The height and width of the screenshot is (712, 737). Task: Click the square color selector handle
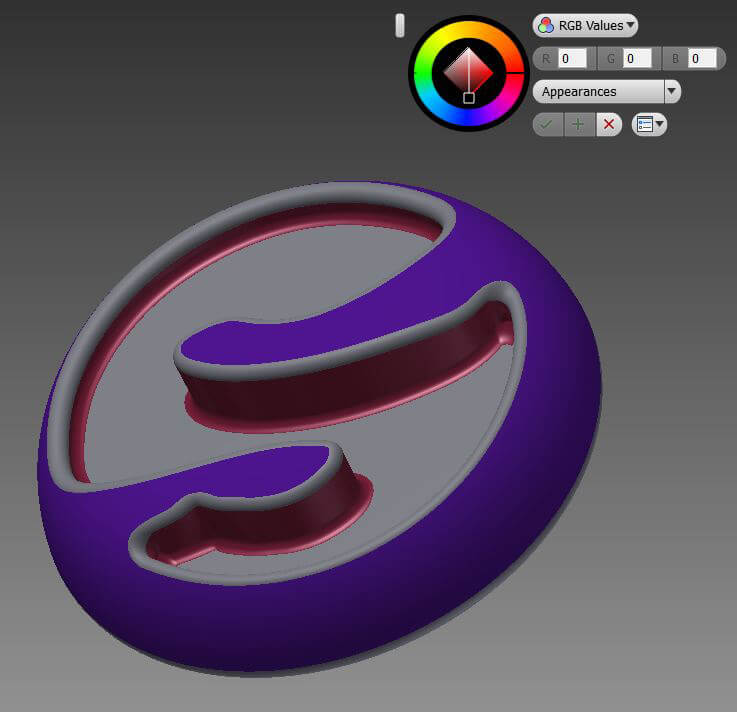469,98
